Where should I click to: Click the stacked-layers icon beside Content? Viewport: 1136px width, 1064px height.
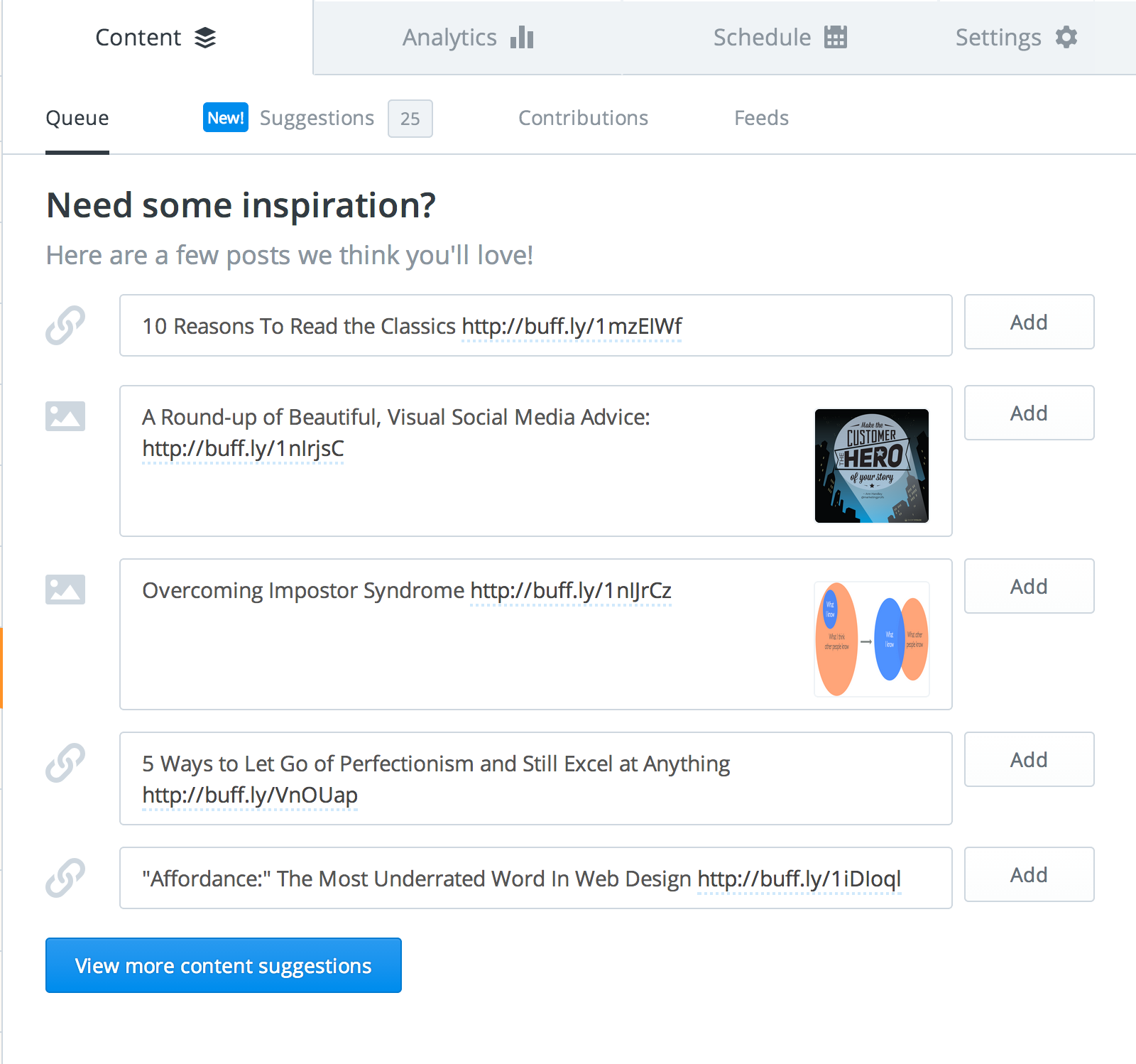click(x=206, y=37)
